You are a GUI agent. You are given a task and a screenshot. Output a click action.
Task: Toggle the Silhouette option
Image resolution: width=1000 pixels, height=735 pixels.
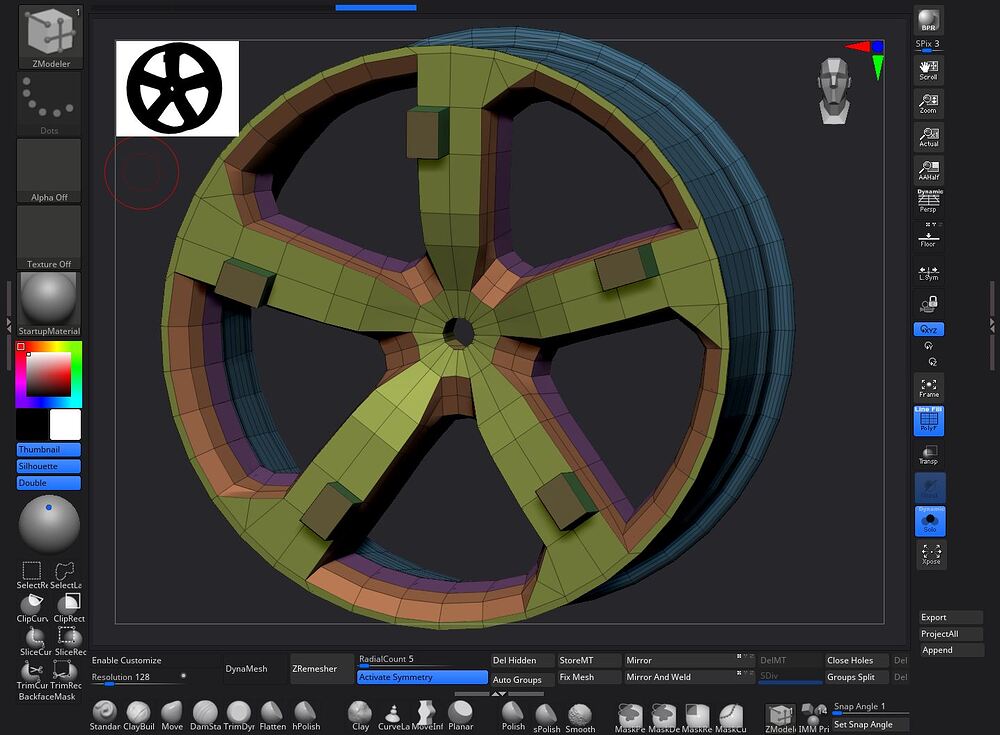pos(48,466)
